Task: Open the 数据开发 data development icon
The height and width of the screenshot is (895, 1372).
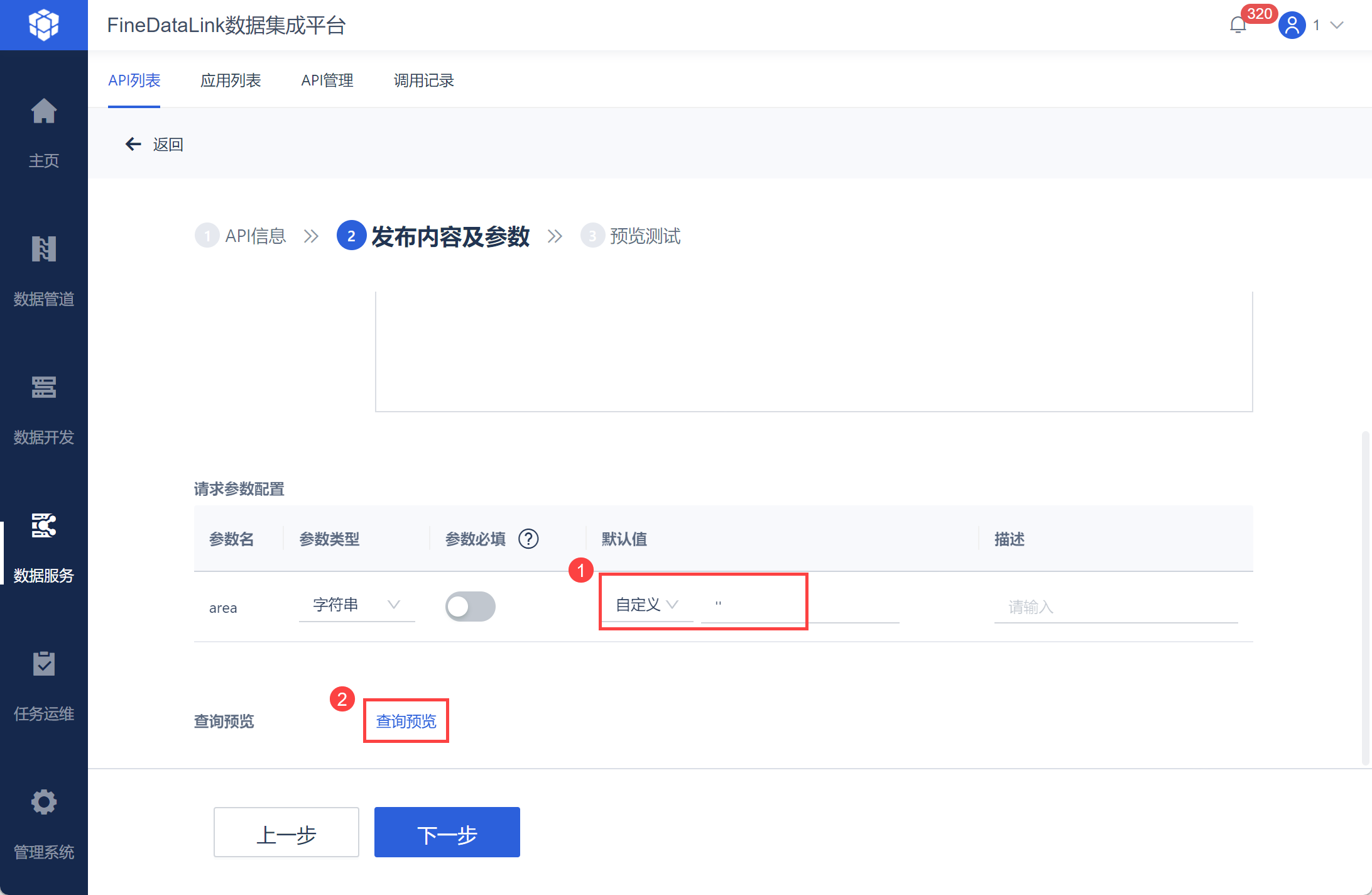Action: coord(43,388)
